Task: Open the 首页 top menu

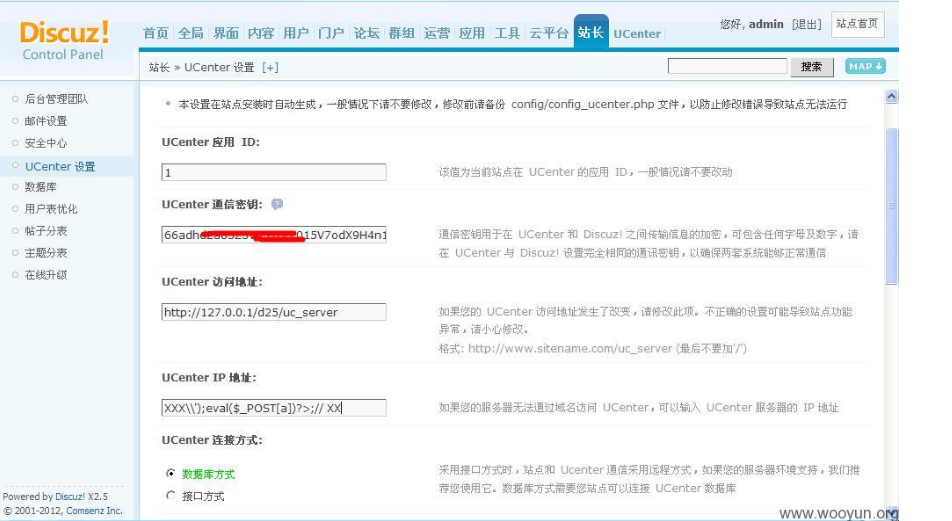Action: (x=155, y=33)
